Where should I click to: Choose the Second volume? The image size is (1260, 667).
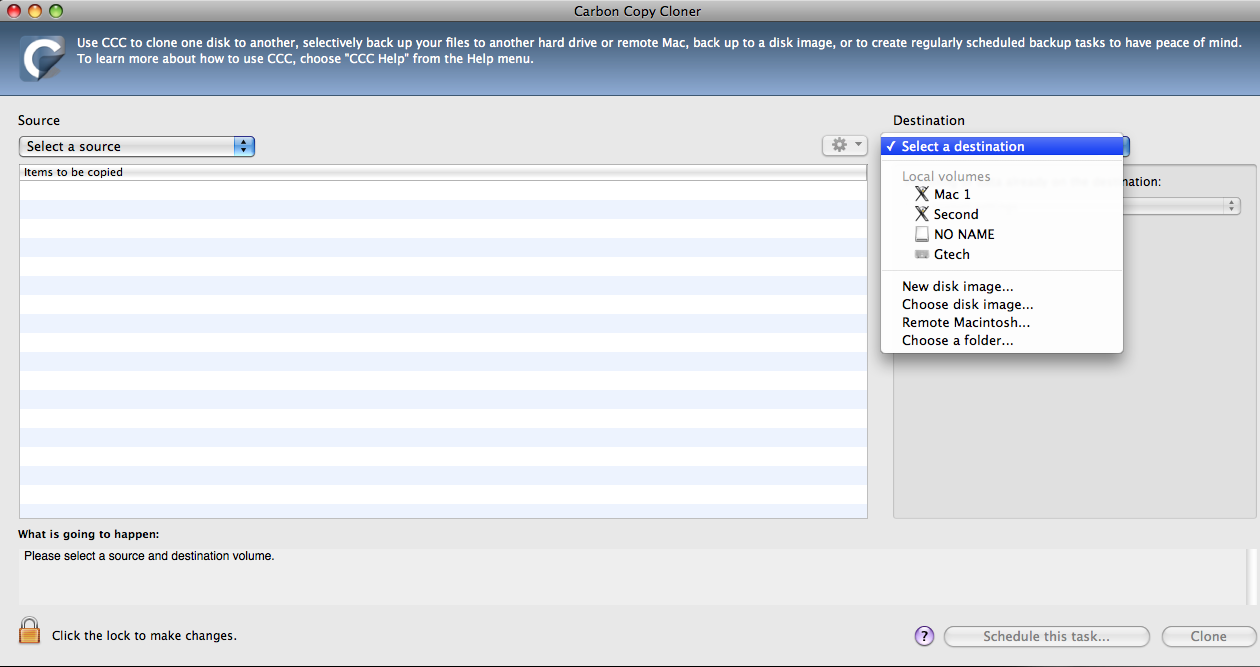[1002, 214]
